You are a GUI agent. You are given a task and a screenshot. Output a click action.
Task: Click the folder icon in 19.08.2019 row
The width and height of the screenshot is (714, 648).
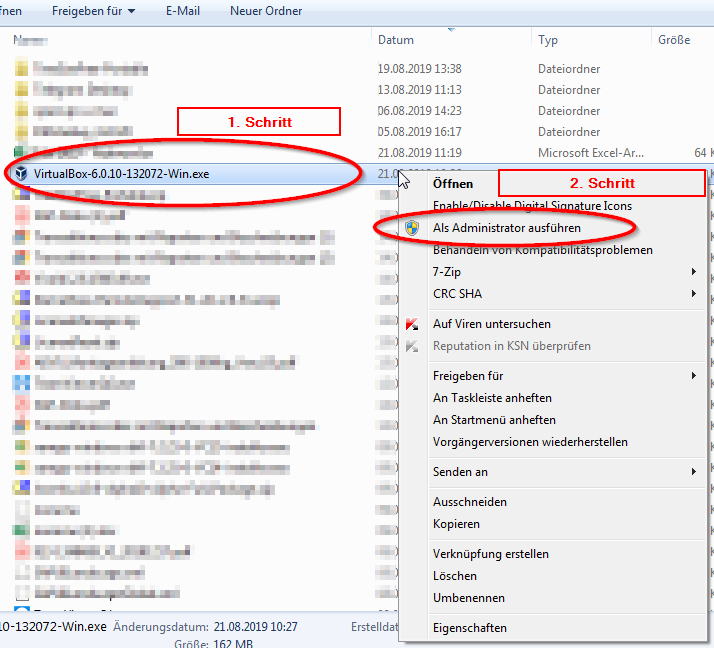tap(21, 69)
